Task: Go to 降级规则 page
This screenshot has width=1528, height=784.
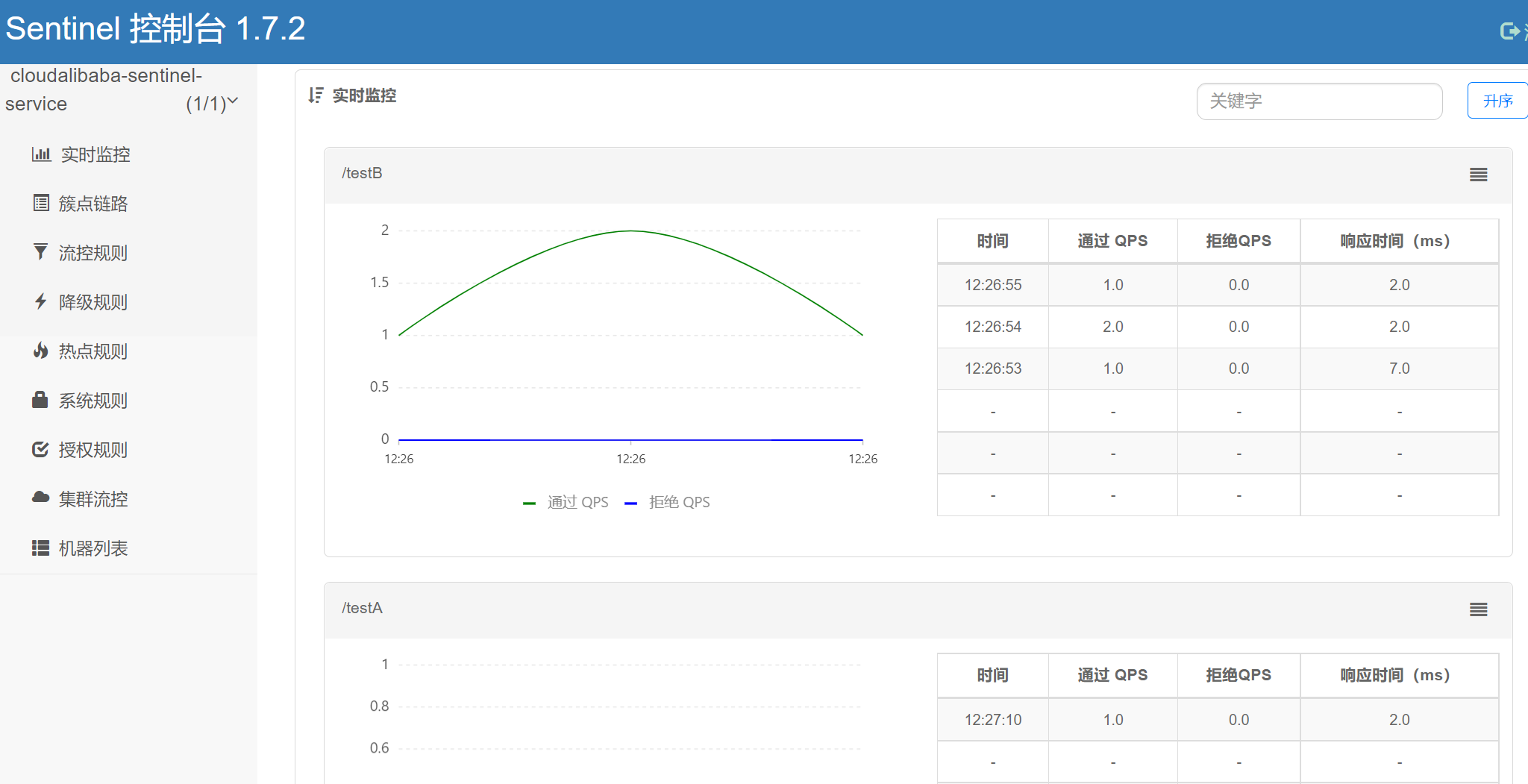Action: [x=93, y=302]
